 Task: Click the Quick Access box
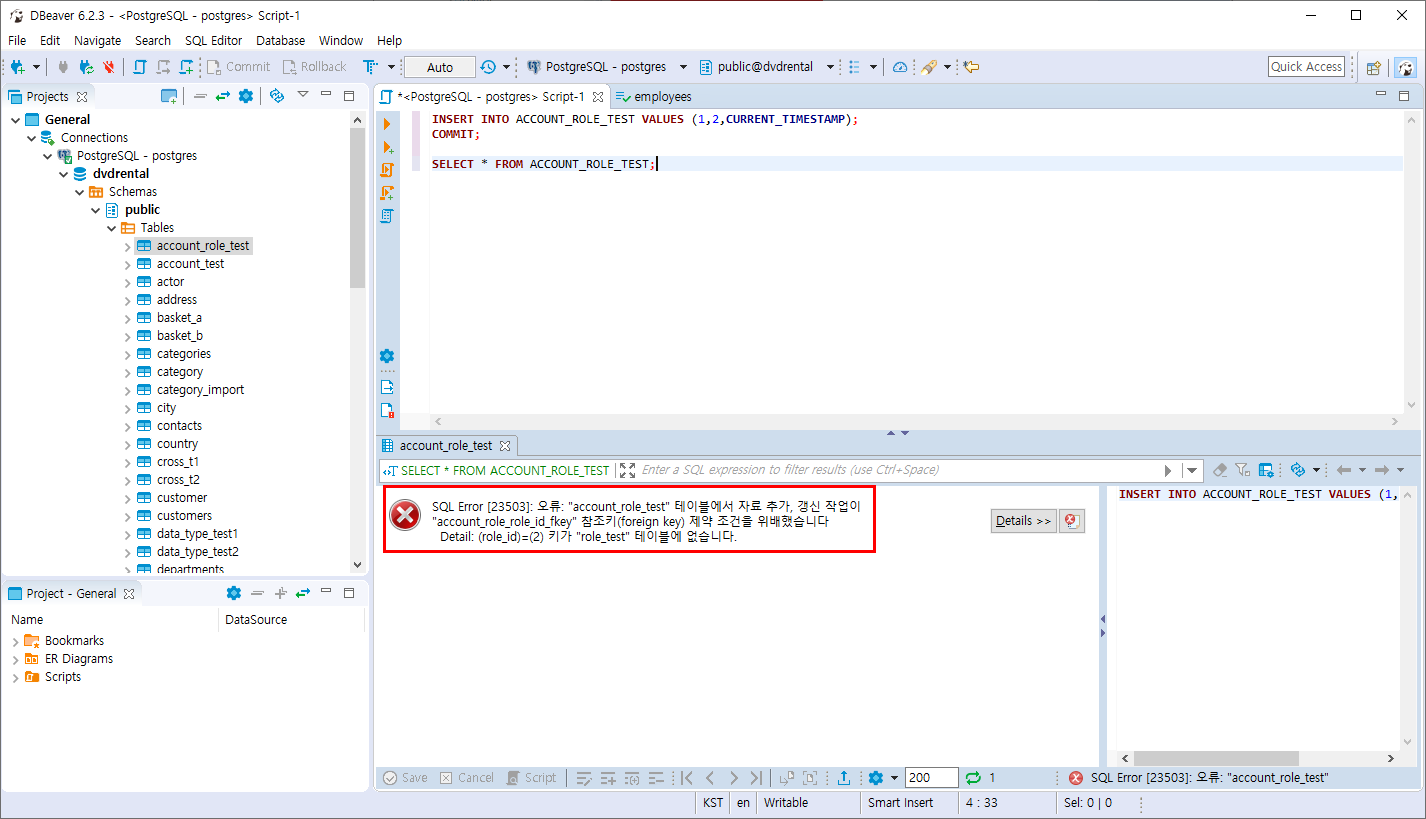[1306, 67]
